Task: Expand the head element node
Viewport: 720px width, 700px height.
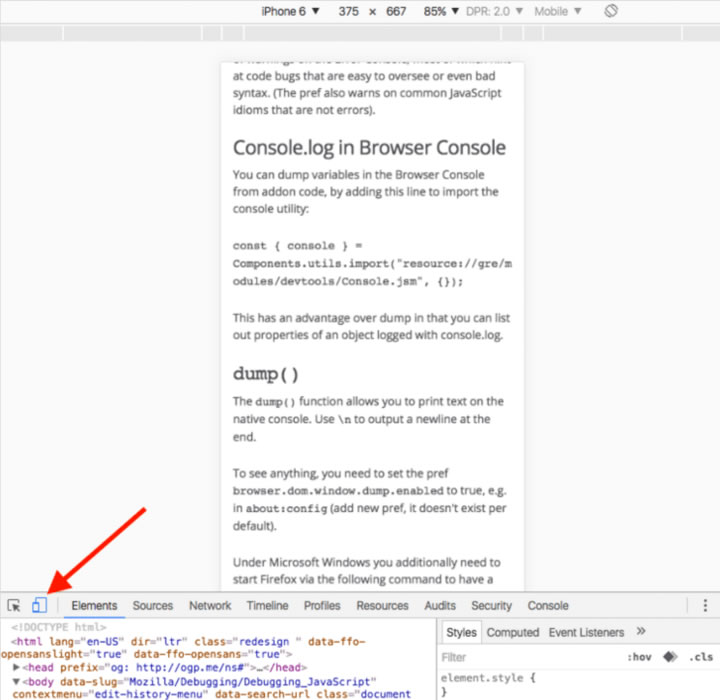Action: pyautogui.click(x=16, y=667)
